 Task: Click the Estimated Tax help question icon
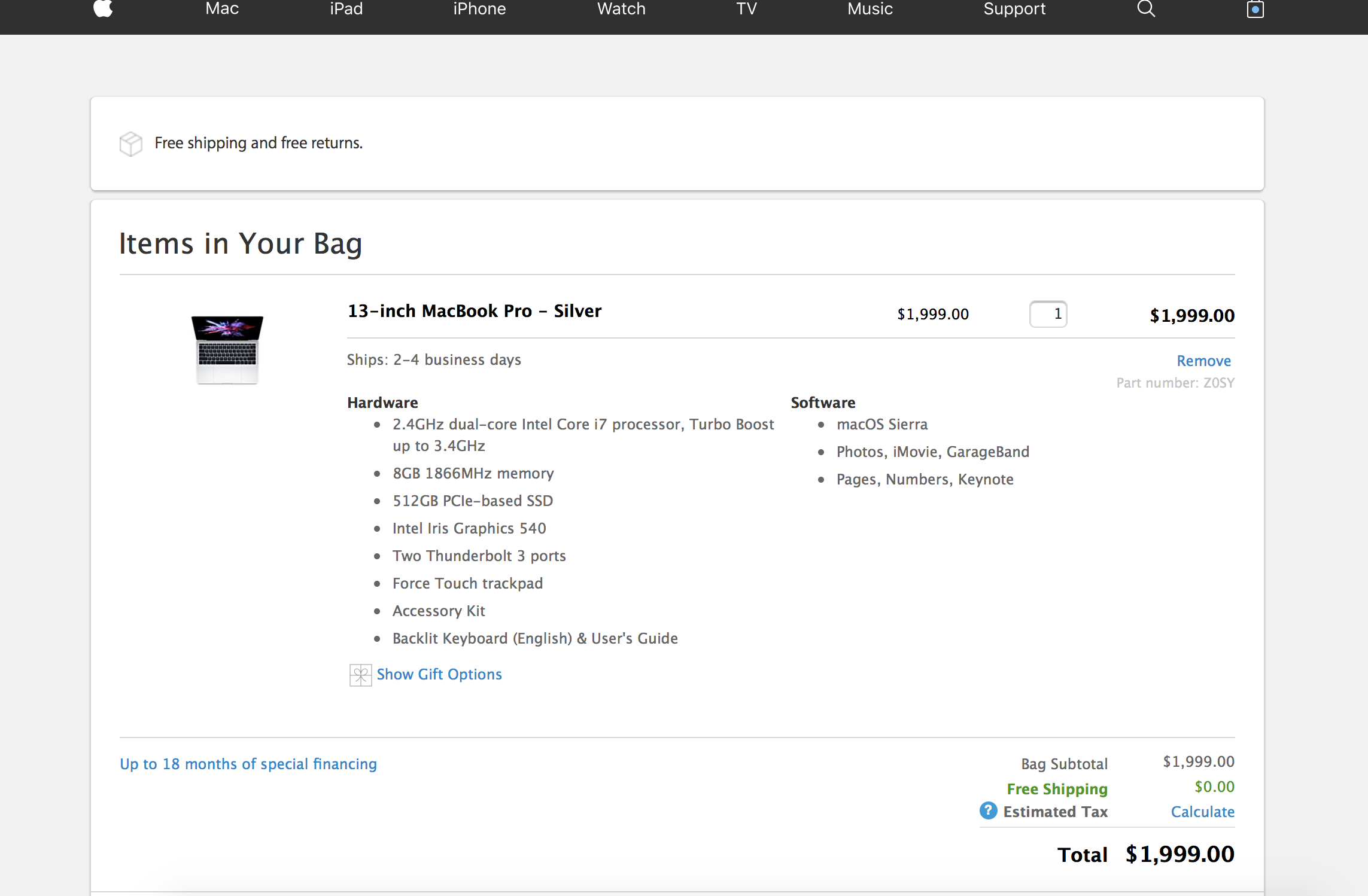(x=988, y=811)
